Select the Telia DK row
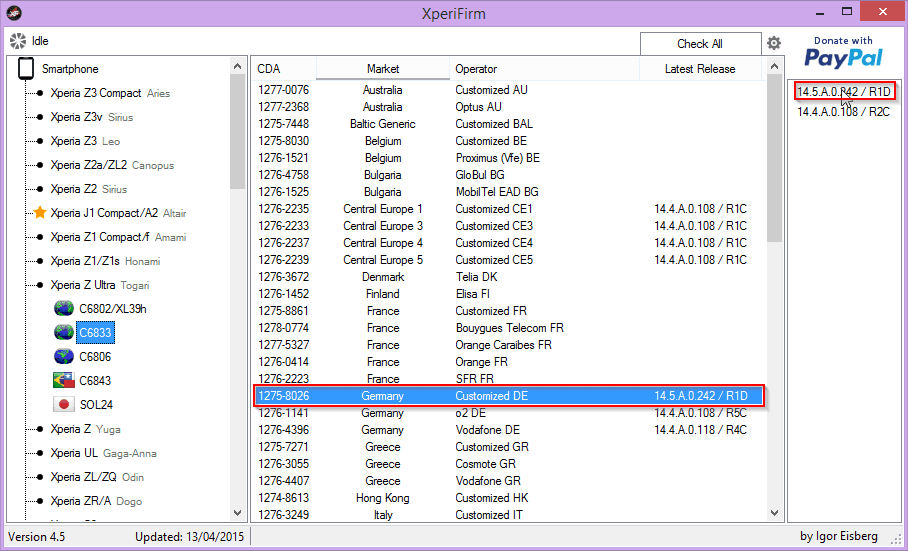The image size is (908, 551). pos(508,277)
